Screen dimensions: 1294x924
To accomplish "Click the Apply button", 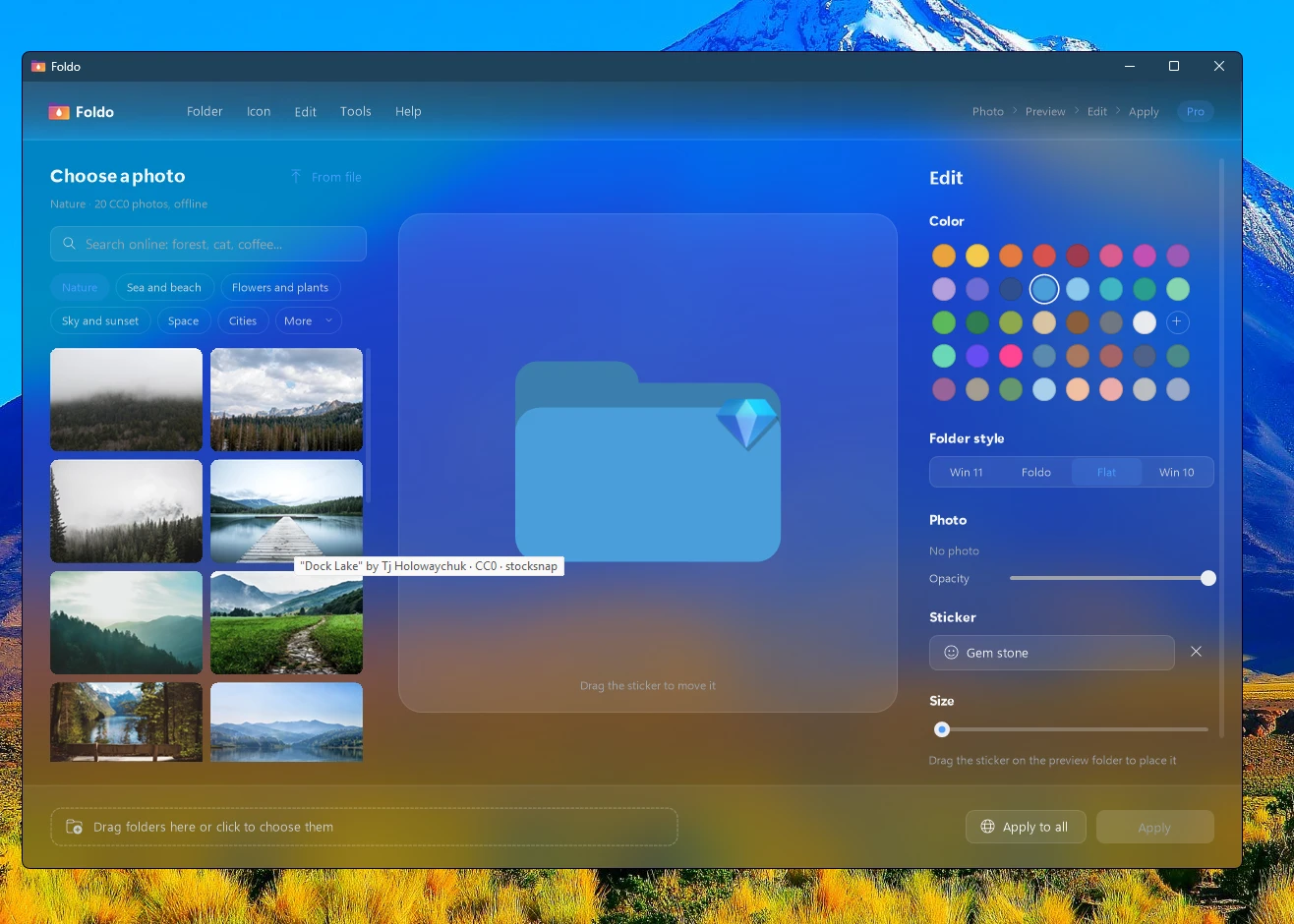I will [1154, 828].
